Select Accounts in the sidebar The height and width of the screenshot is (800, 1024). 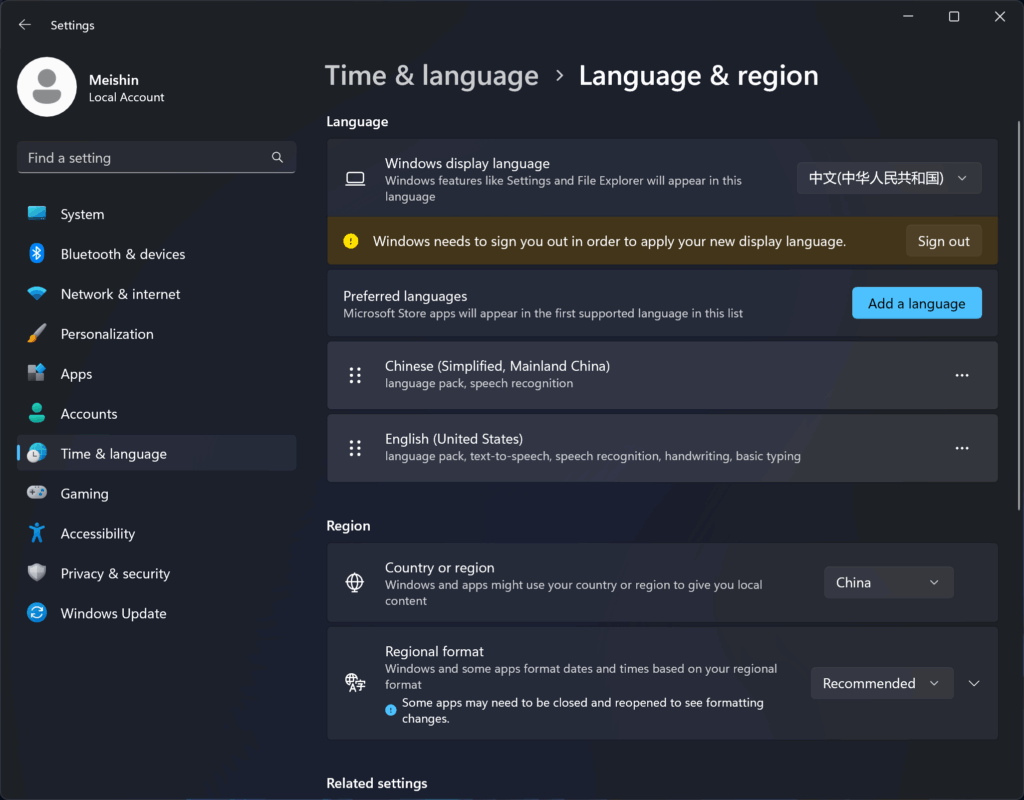89,414
